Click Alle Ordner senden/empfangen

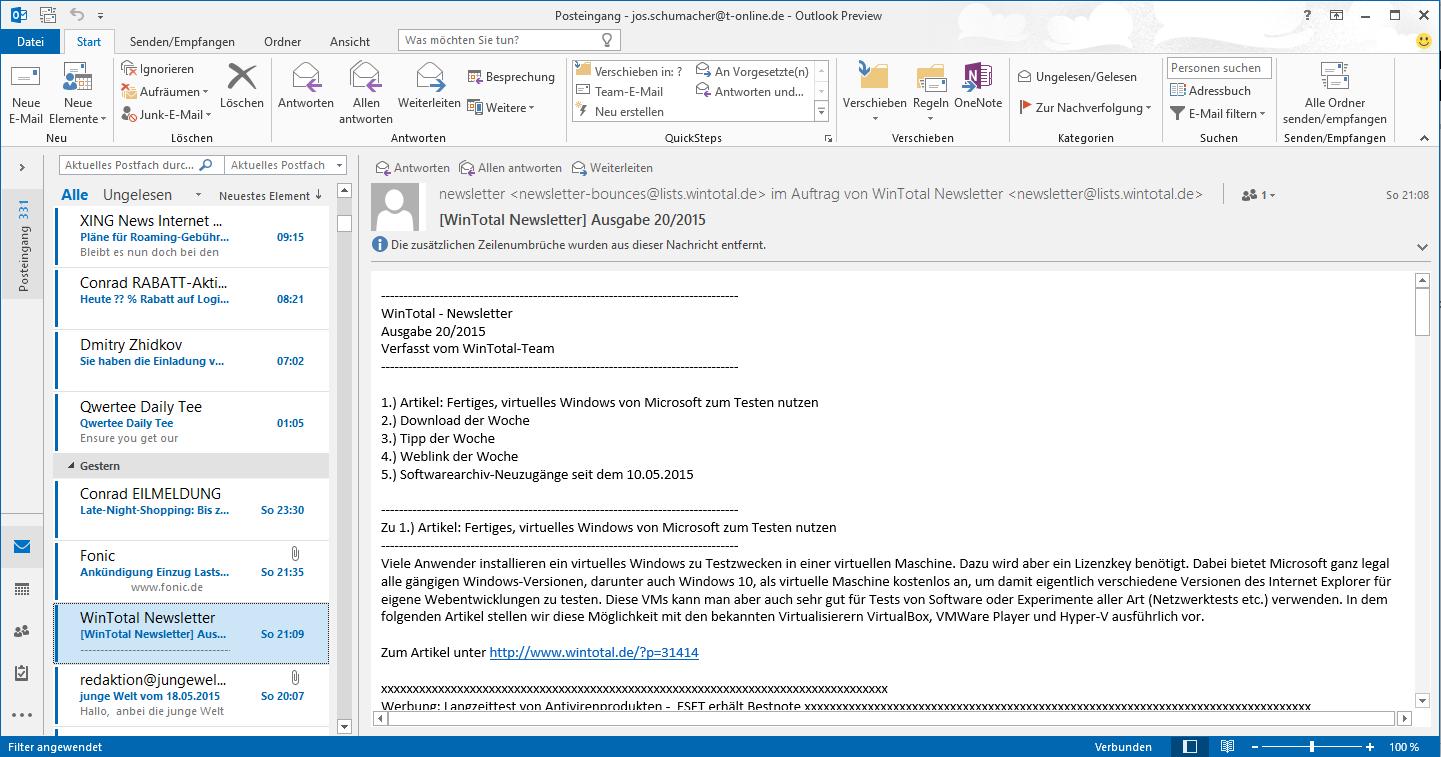[1334, 94]
